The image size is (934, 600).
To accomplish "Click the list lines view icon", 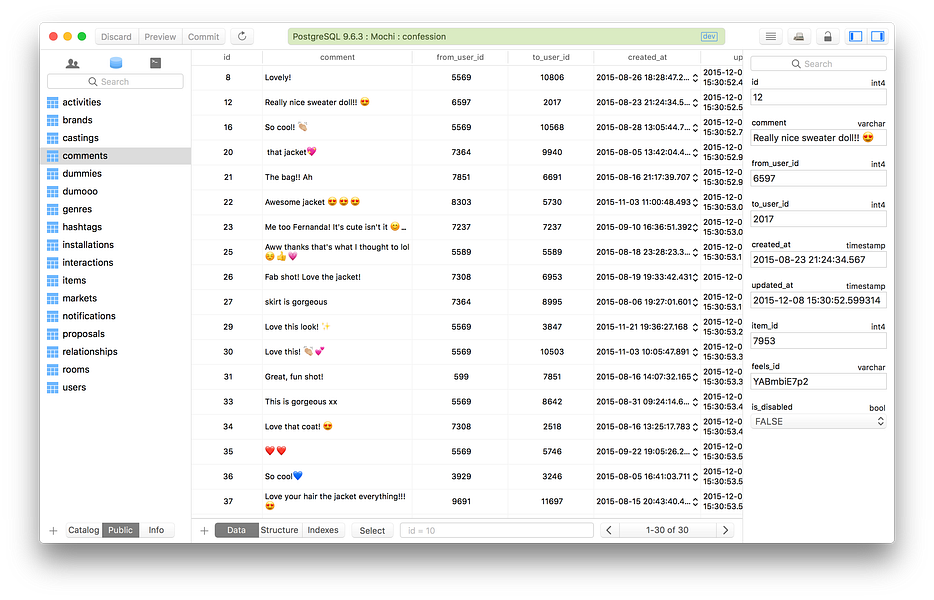I will click(x=771, y=36).
